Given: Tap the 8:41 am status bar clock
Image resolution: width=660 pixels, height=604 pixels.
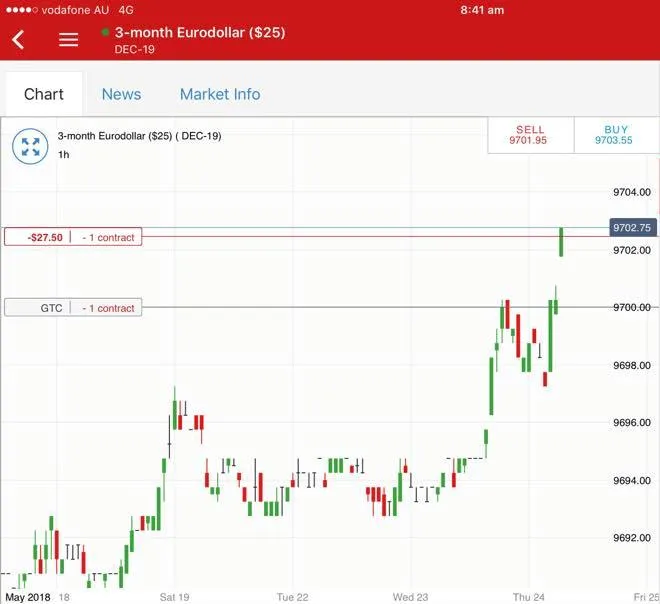Looking at the screenshot, I should click(482, 10).
